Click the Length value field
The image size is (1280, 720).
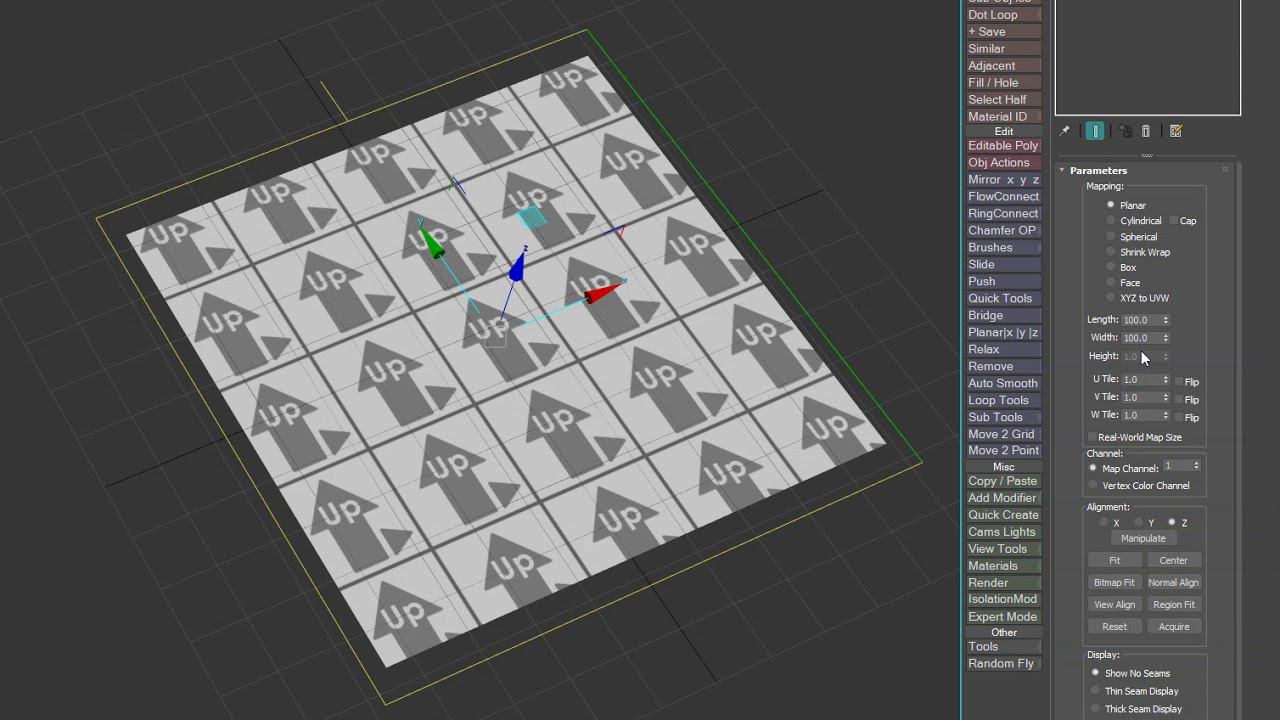coord(1141,320)
